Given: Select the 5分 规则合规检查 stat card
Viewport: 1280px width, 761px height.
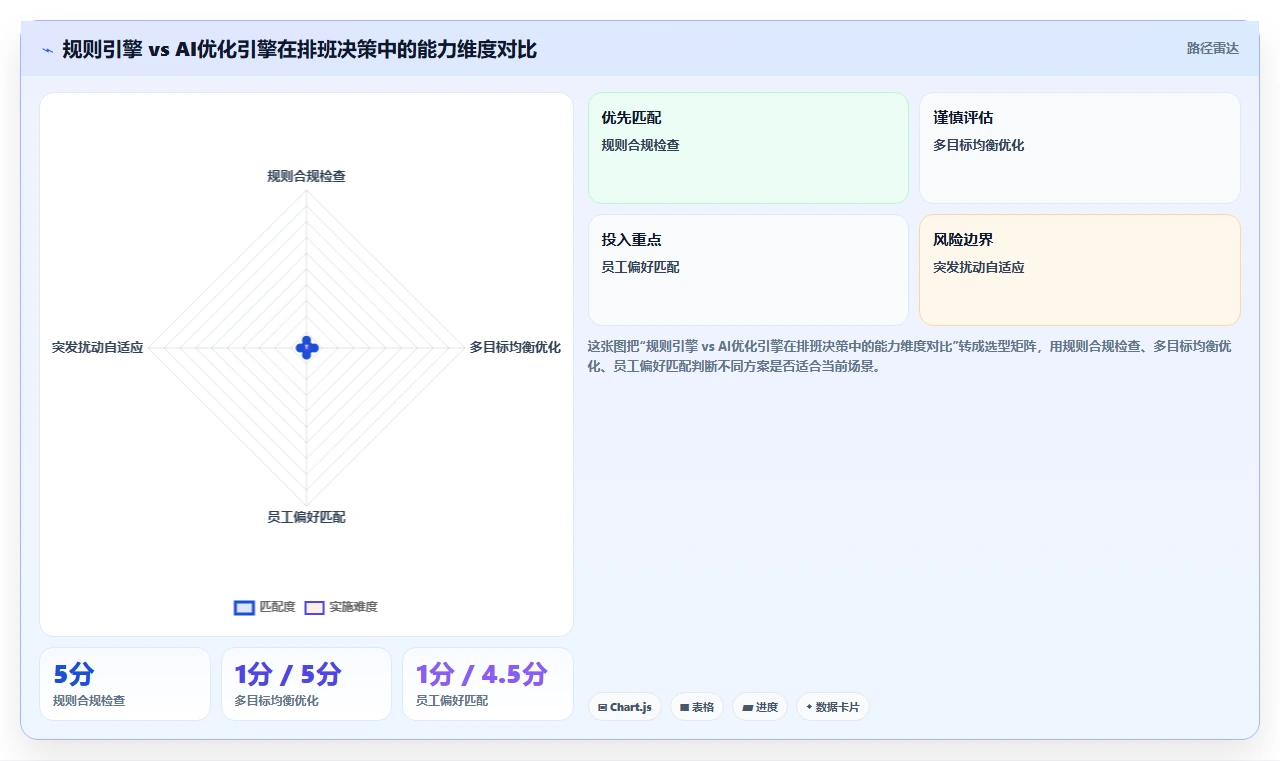Looking at the screenshot, I should [x=125, y=684].
